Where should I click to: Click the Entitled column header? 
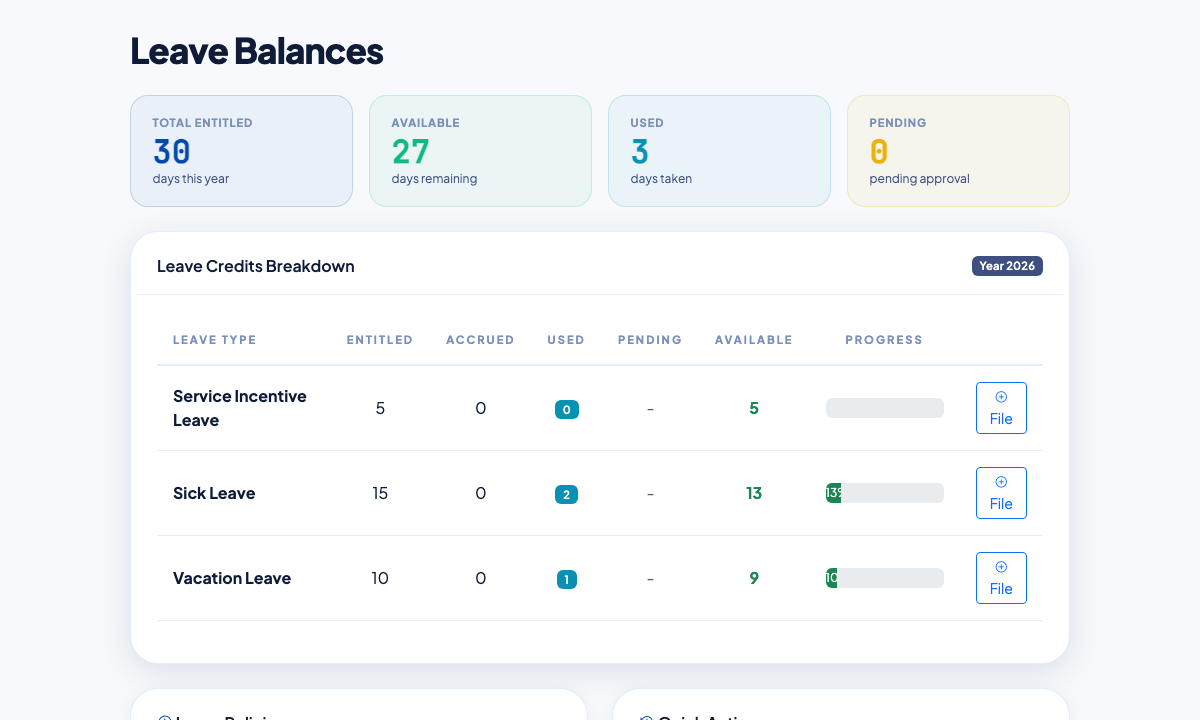point(380,340)
